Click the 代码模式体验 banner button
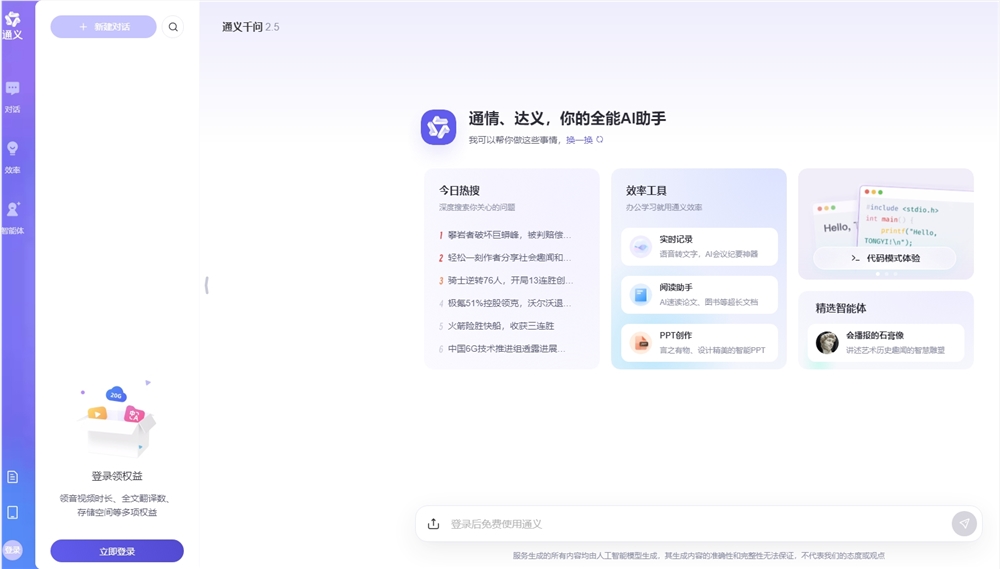The height and width of the screenshot is (569, 1000). [x=884, y=258]
